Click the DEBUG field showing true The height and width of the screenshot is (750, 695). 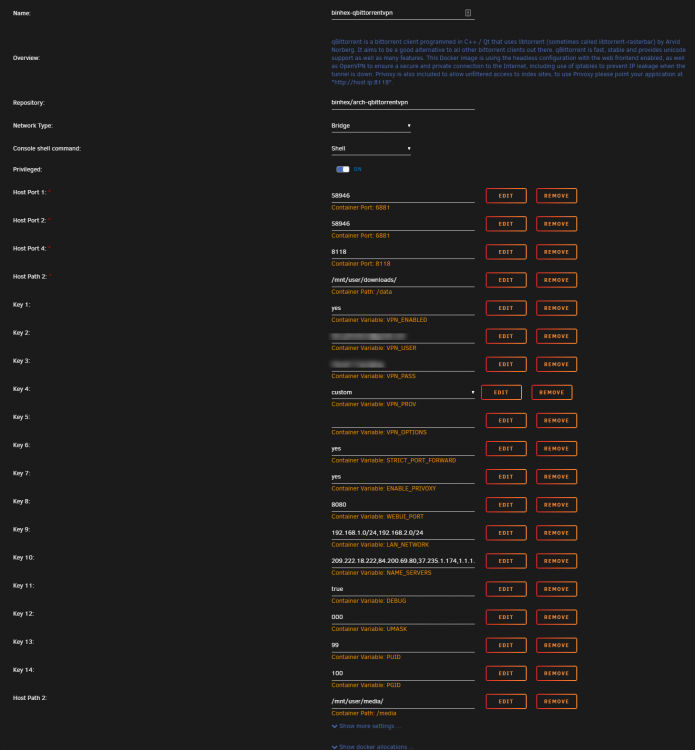pyautogui.click(x=403, y=589)
